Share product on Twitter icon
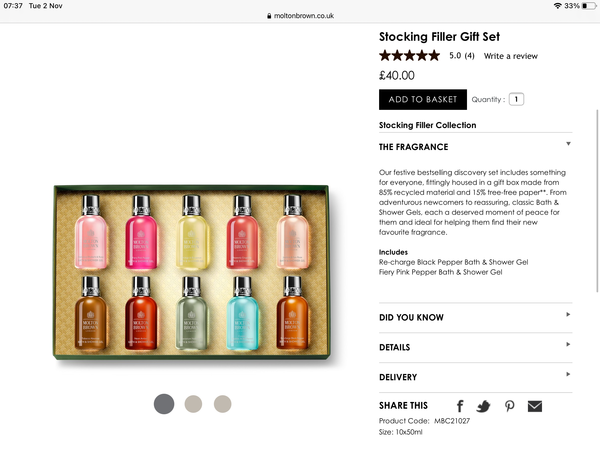The image size is (600, 450). (484, 406)
